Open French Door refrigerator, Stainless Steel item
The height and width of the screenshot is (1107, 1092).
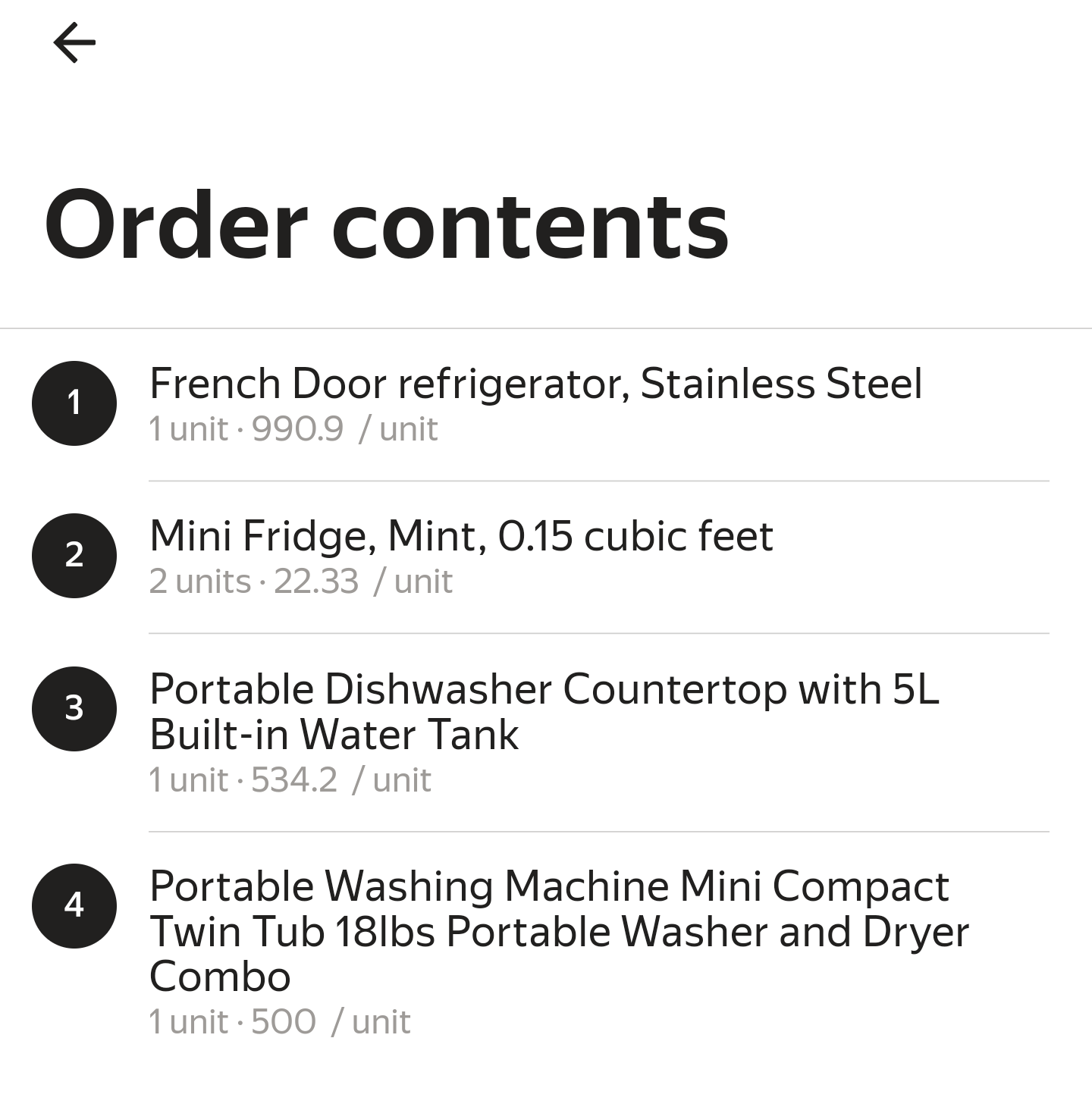click(535, 384)
